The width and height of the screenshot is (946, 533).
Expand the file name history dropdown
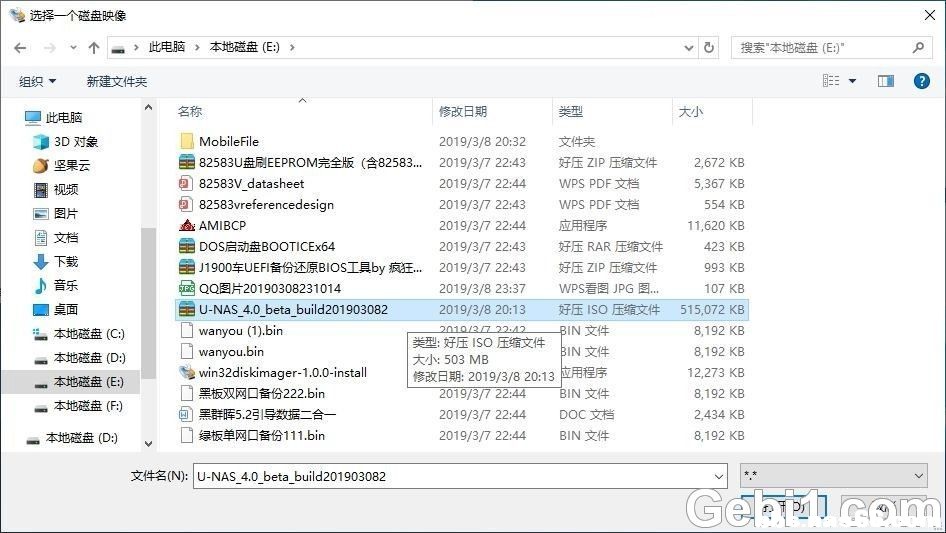pyautogui.click(x=717, y=477)
